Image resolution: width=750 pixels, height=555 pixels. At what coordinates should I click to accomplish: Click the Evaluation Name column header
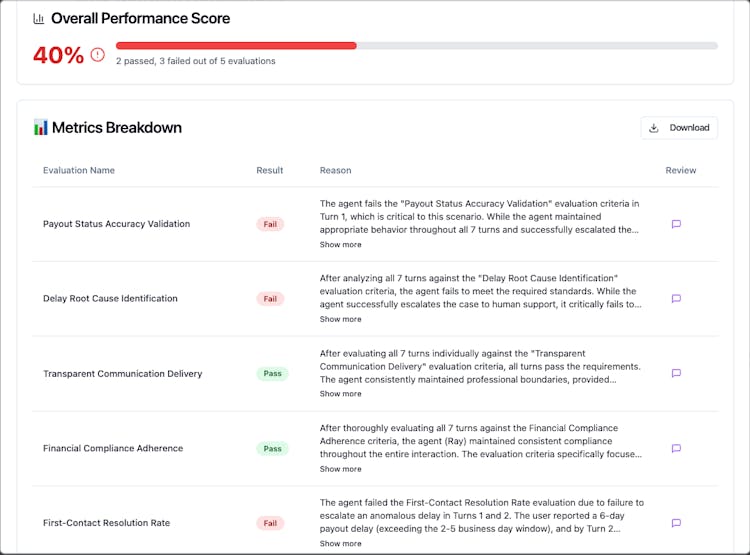click(x=79, y=170)
